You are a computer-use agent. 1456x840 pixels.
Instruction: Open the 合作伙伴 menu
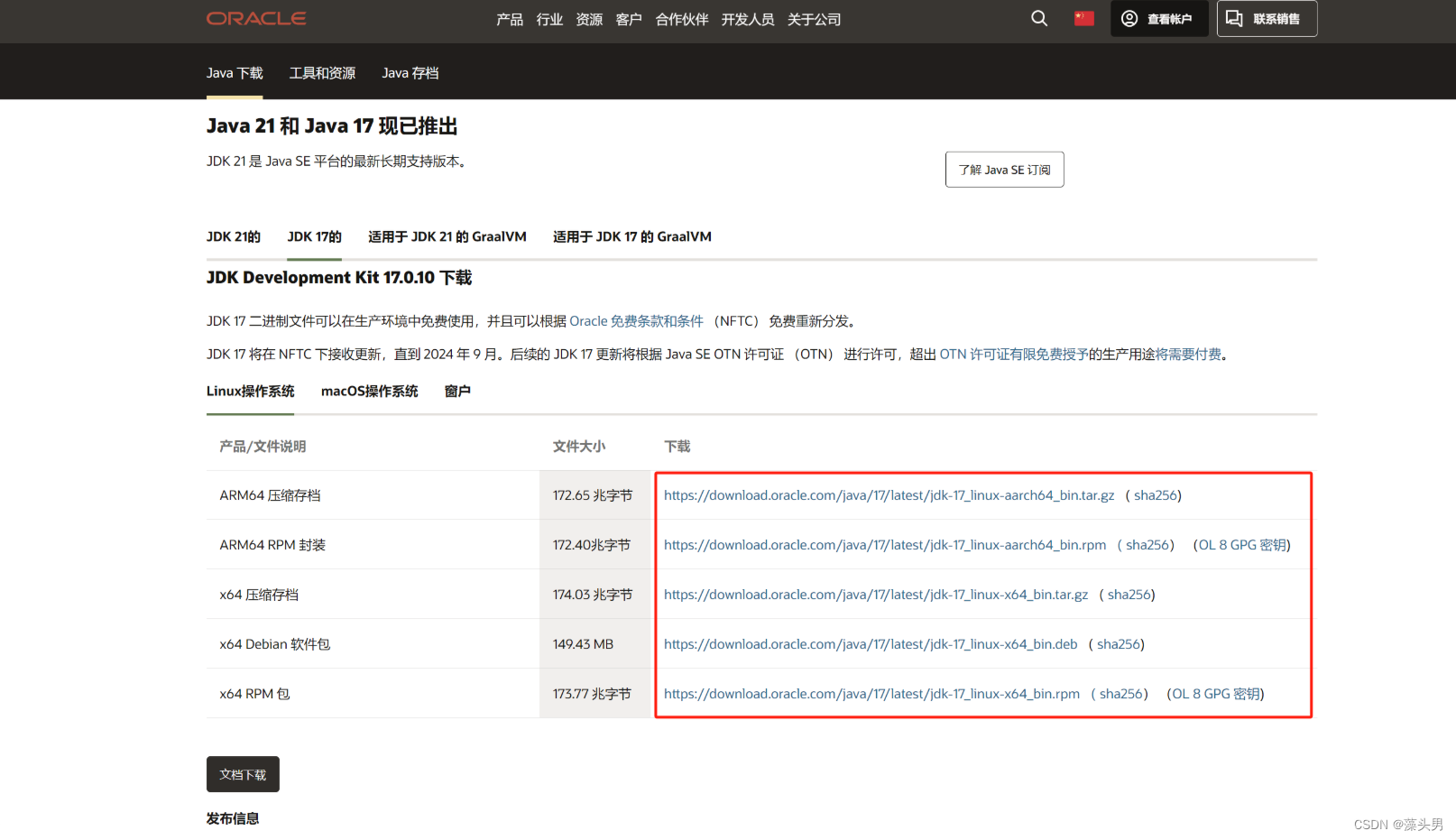(682, 20)
